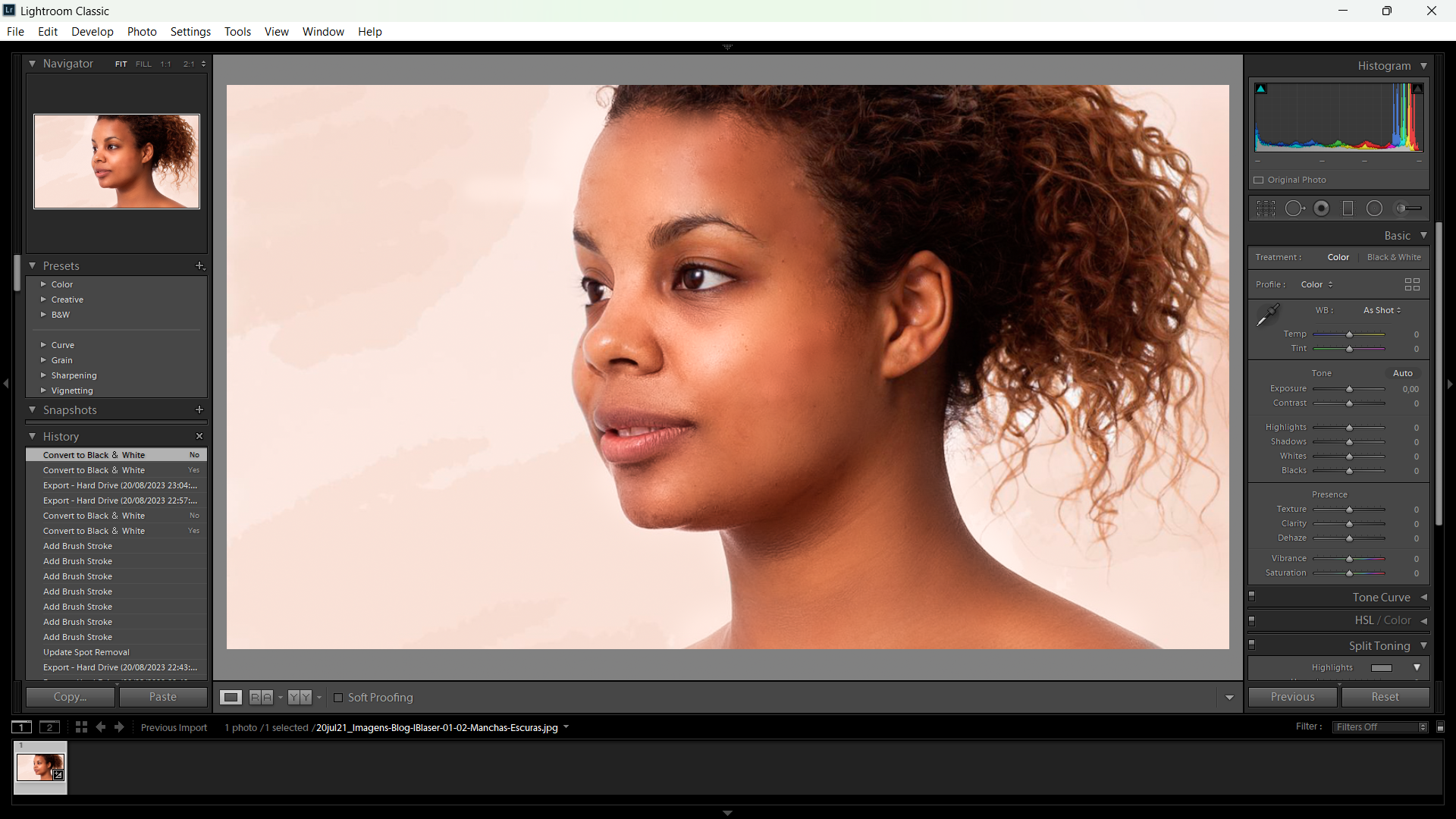
Task: Pick the White Balance eyedropper
Action: click(1267, 315)
